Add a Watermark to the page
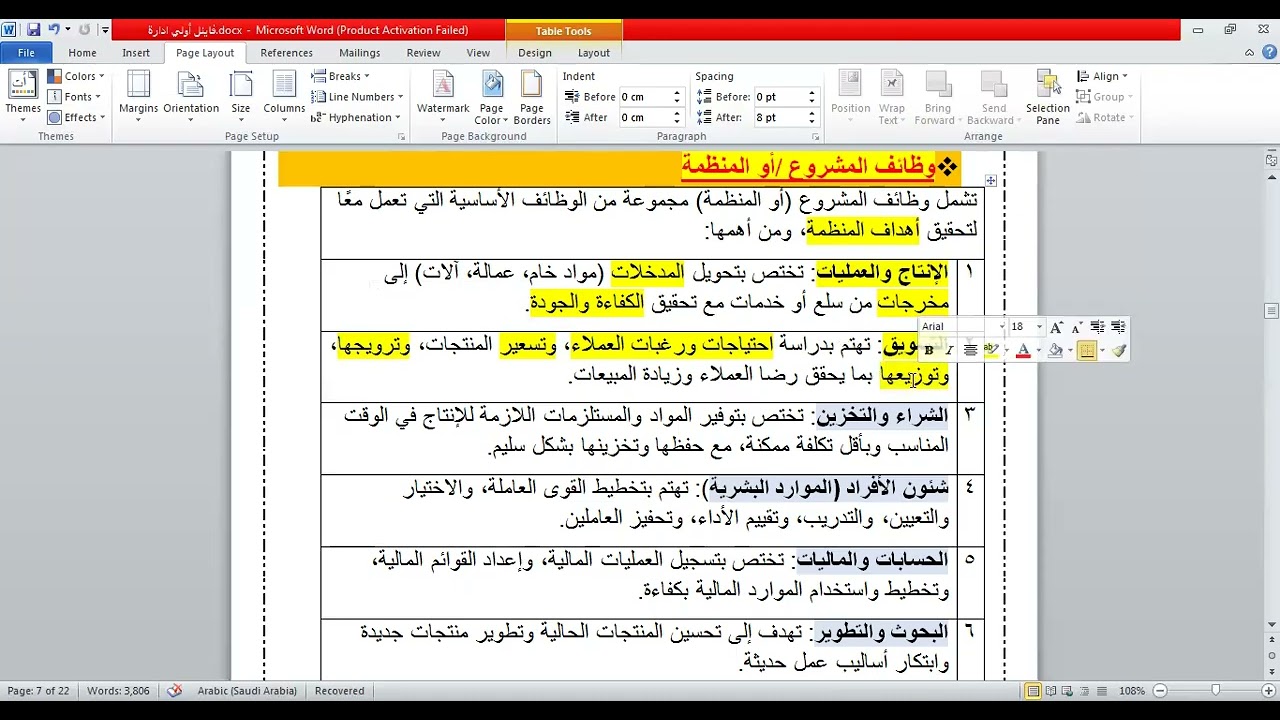This screenshot has width=1280, height=720. click(x=443, y=97)
